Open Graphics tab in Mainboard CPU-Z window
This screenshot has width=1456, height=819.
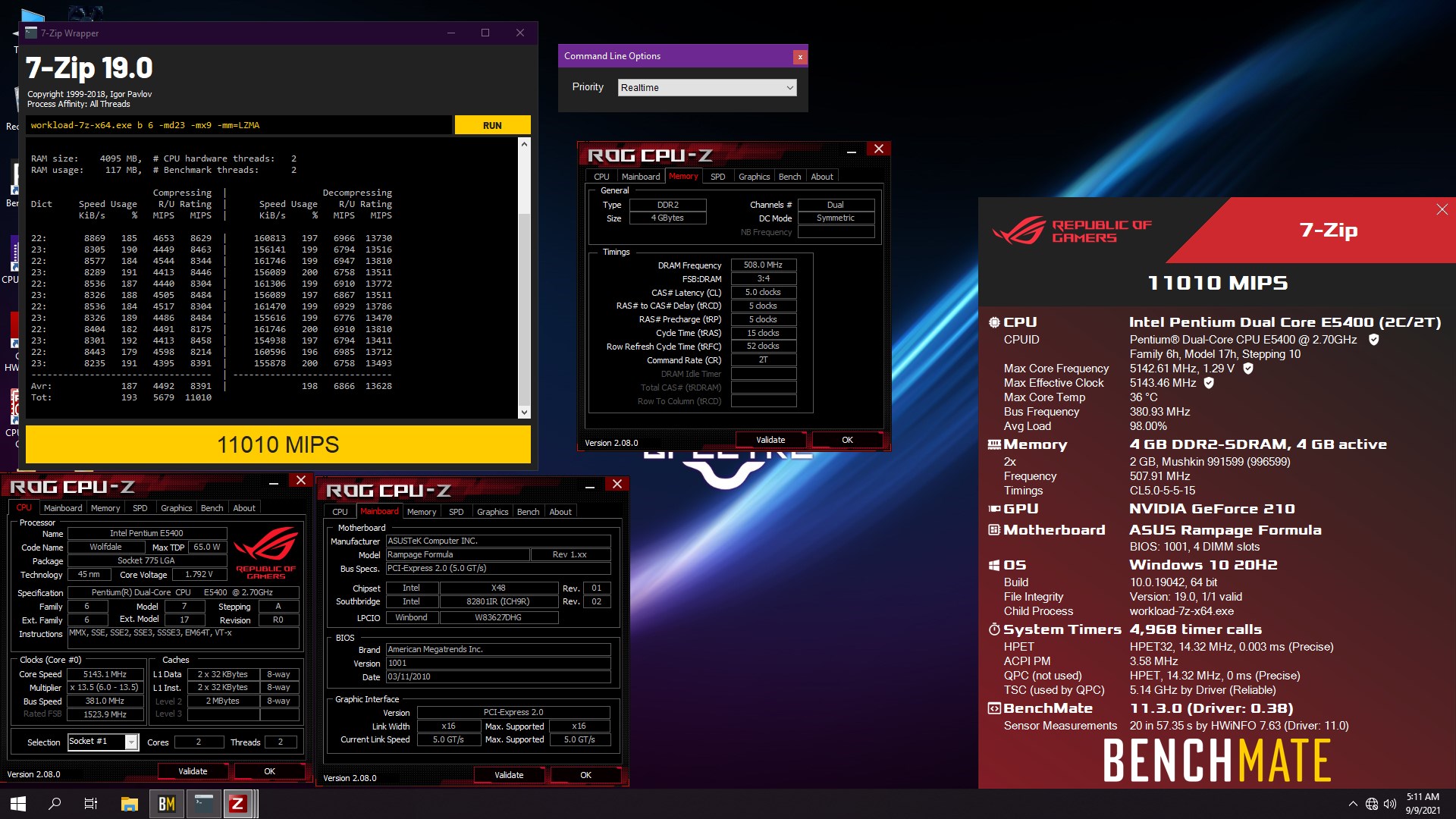click(492, 512)
